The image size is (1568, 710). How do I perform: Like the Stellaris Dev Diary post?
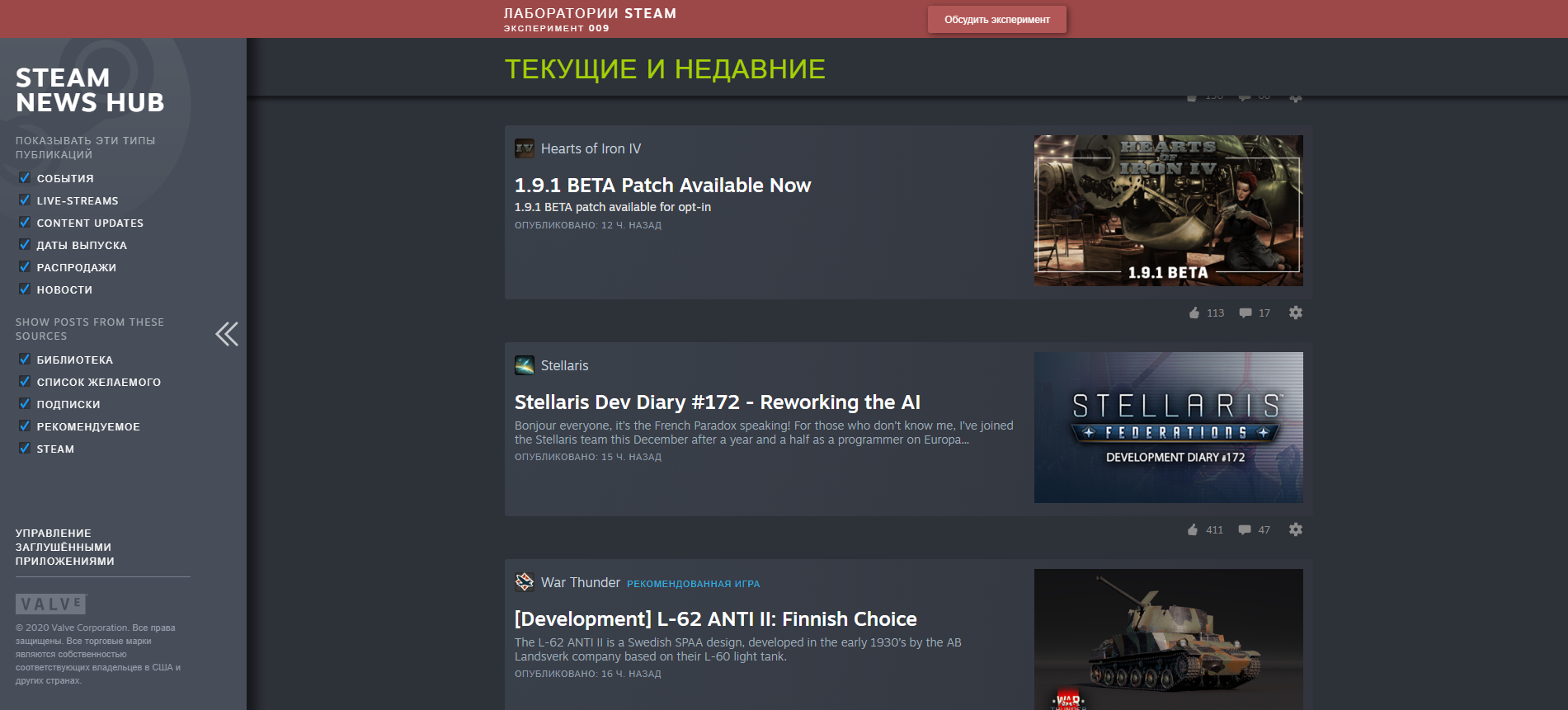1193,529
